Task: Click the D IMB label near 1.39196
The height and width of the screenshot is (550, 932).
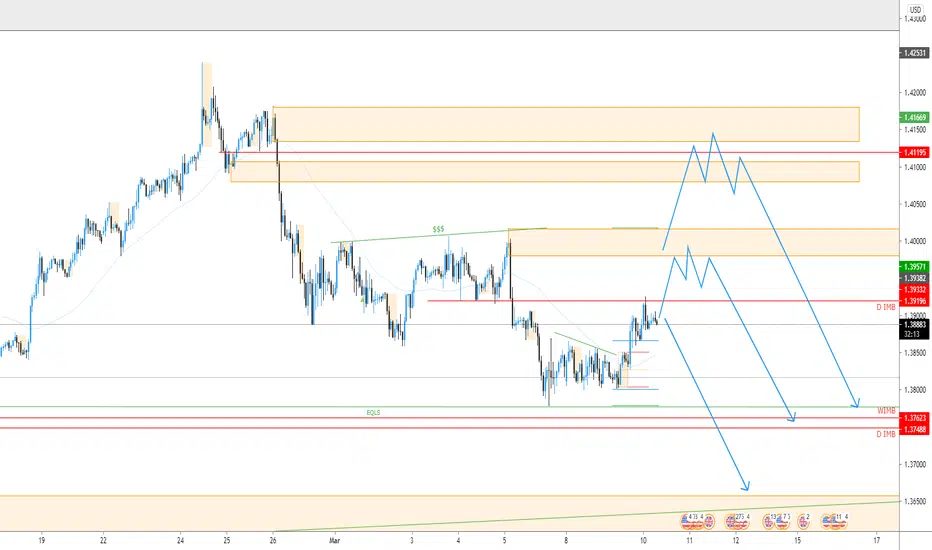Action: (x=886, y=307)
